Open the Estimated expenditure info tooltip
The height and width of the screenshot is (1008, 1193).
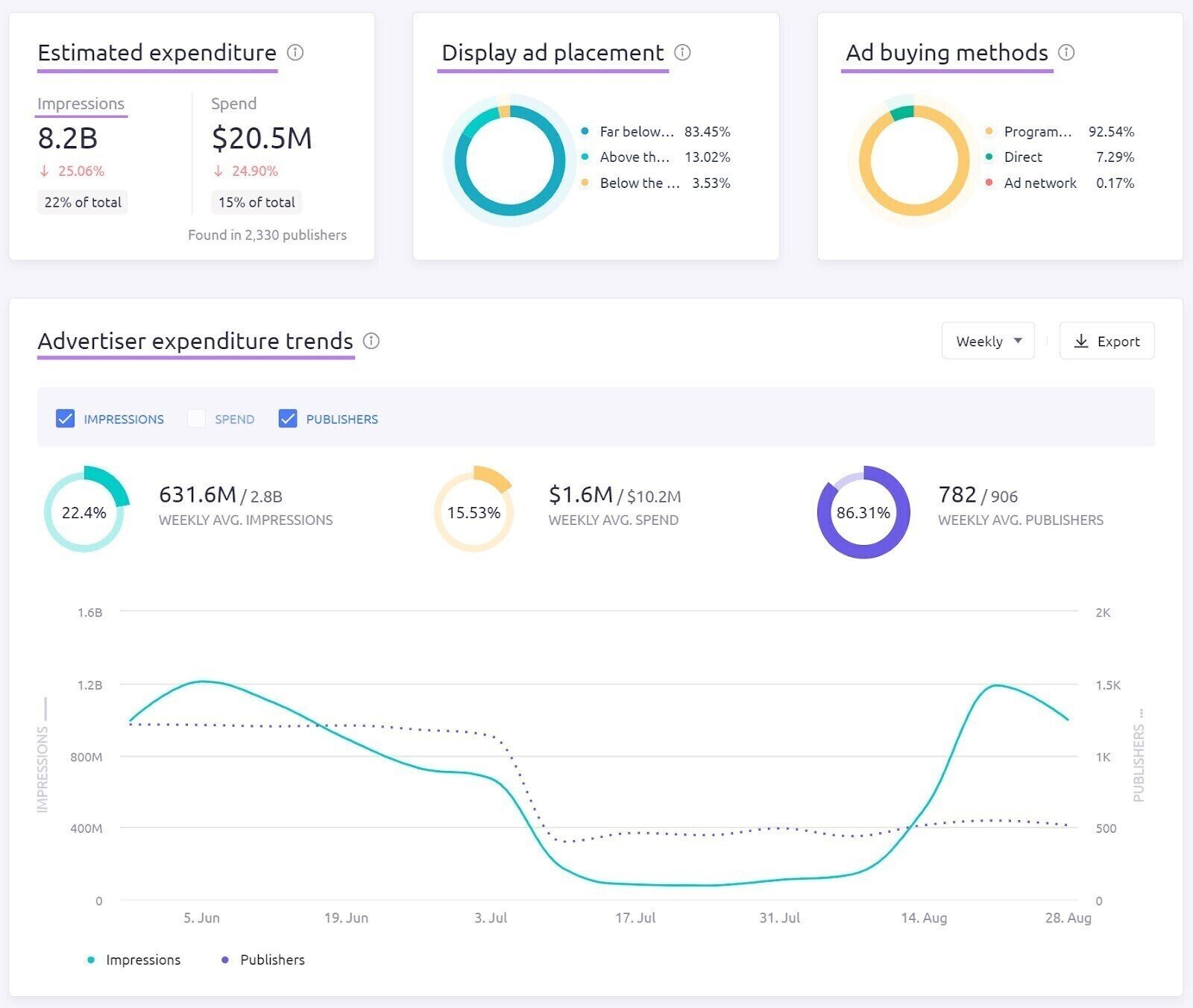tap(297, 53)
